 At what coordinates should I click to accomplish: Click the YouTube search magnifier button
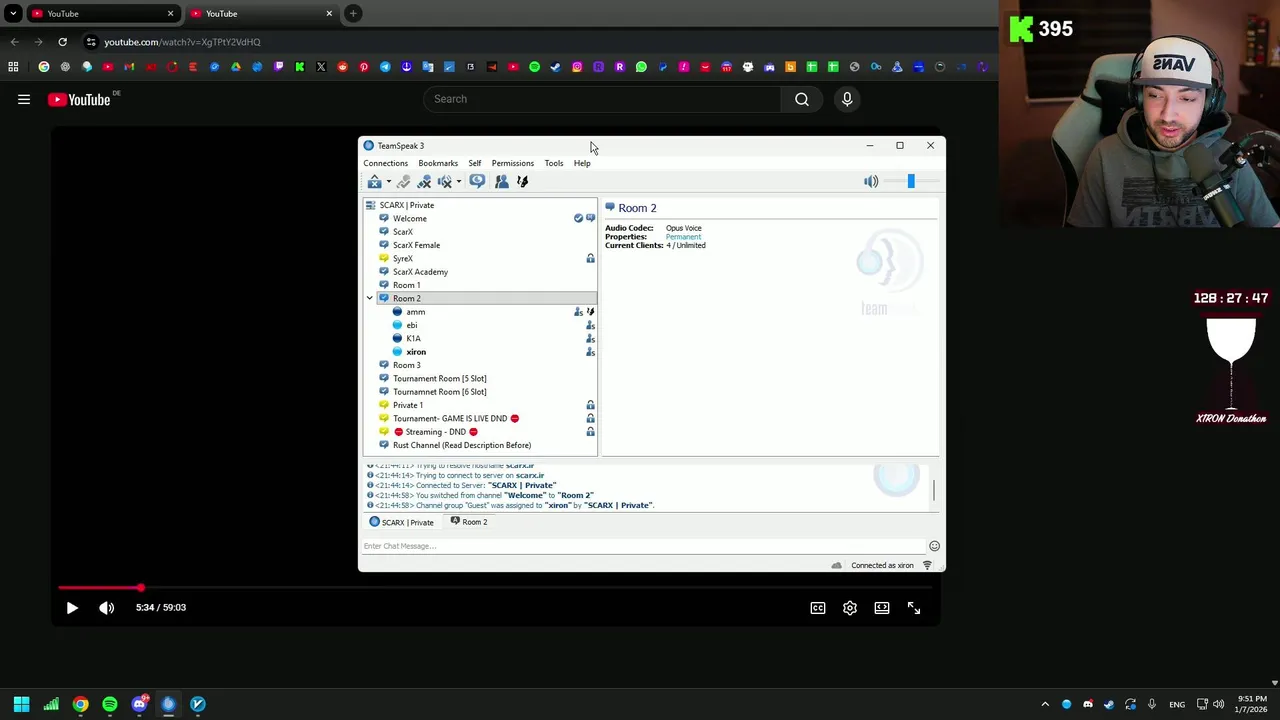coord(802,99)
